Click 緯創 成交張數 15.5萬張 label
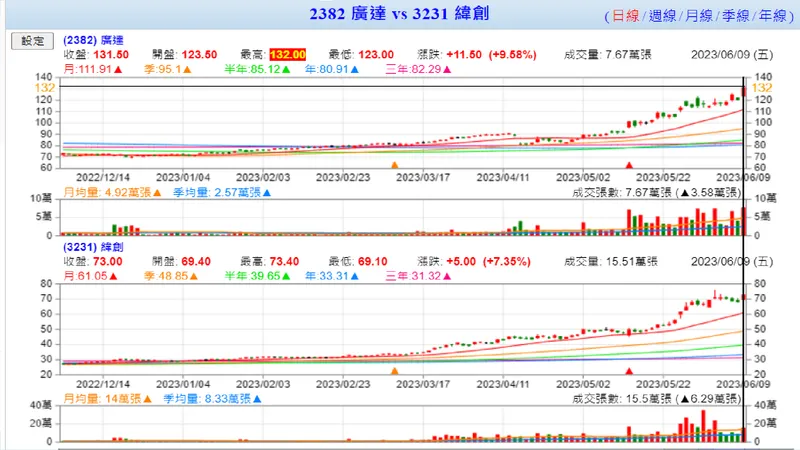This screenshot has height=450, width=800. 656,398
